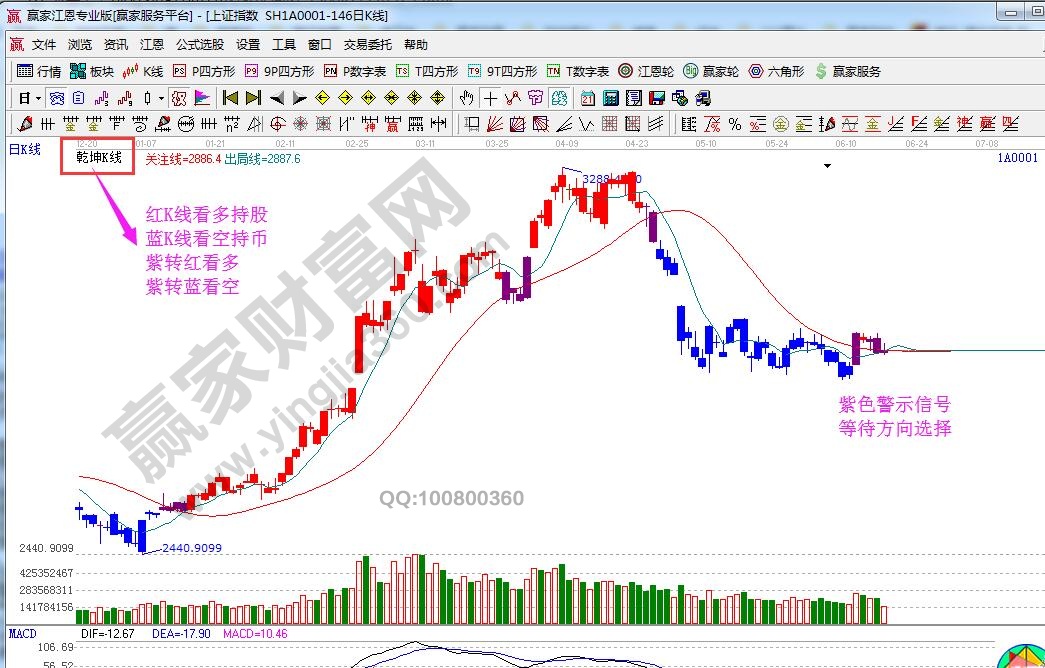The height and width of the screenshot is (668, 1045).
Task: Toggle the crosshair cursor tool
Action: pos(490,98)
